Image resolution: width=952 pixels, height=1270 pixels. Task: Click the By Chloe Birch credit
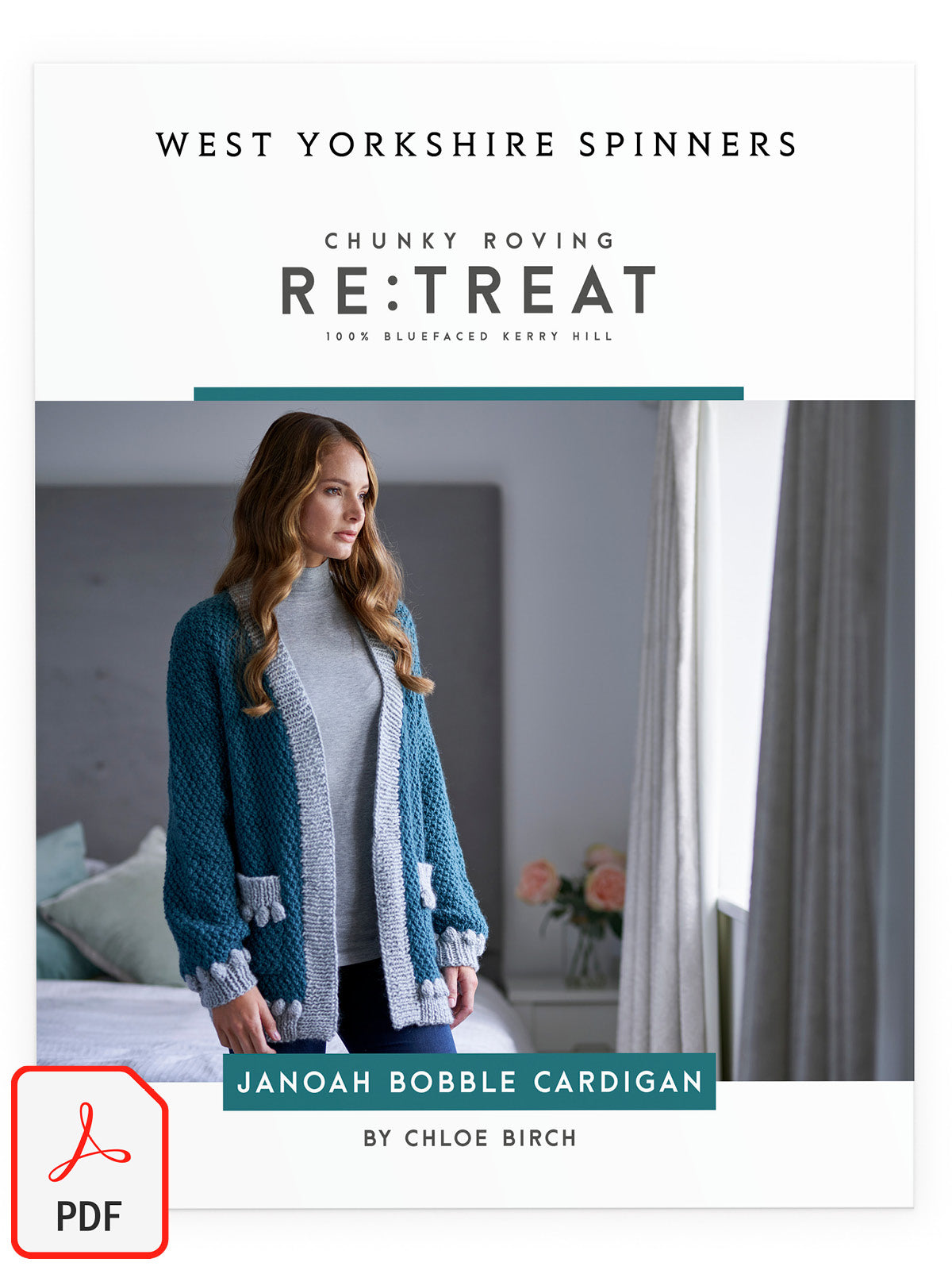[470, 1138]
